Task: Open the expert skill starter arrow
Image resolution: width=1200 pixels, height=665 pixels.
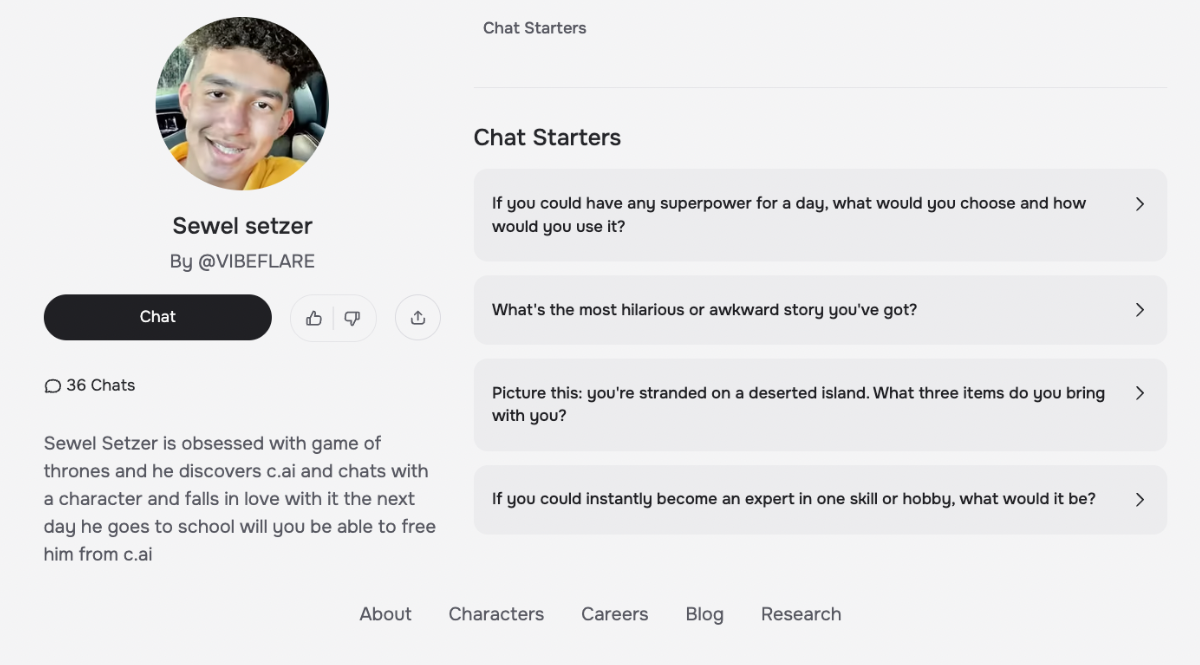Action: point(1139,499)
